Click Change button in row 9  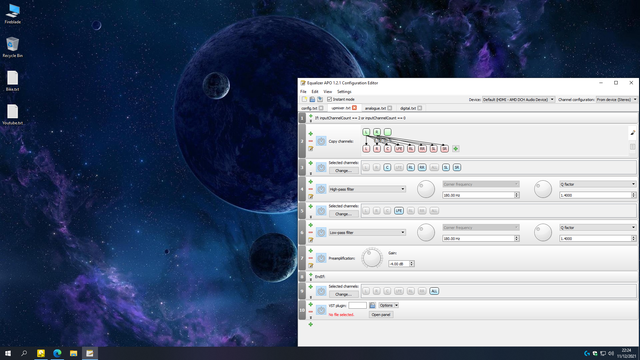pyautogui.click(x=344, y=294)
